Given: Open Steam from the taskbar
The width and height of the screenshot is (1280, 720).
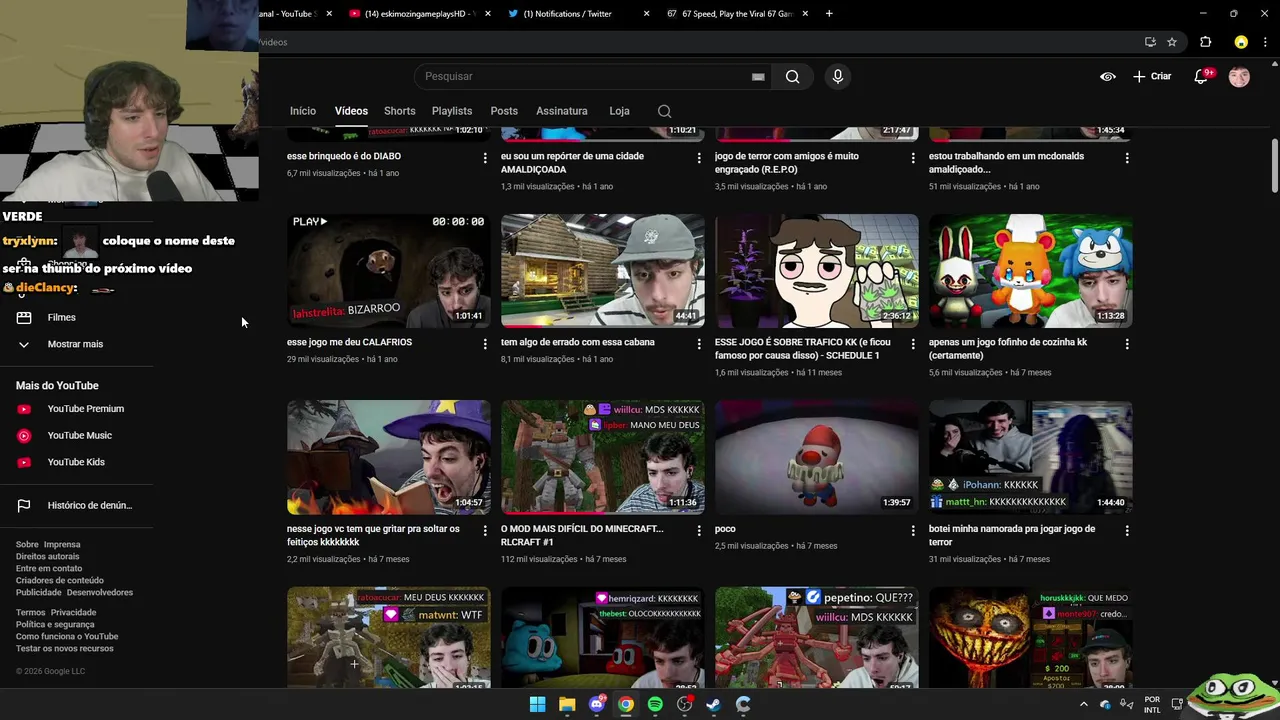Looking at the screenshot, I should pos(713,704).
